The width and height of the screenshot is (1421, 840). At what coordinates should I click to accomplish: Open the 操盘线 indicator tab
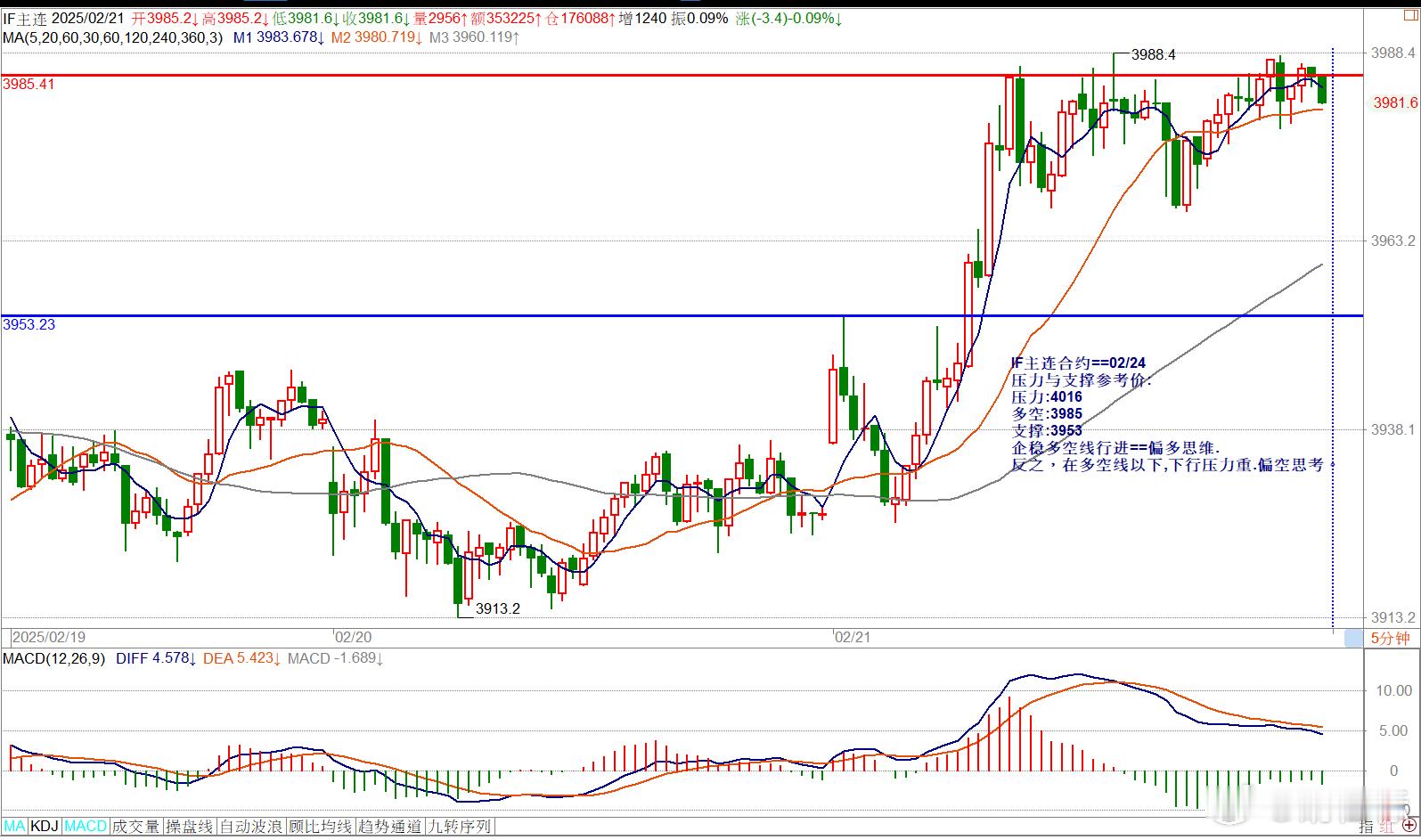click(190, 827)
